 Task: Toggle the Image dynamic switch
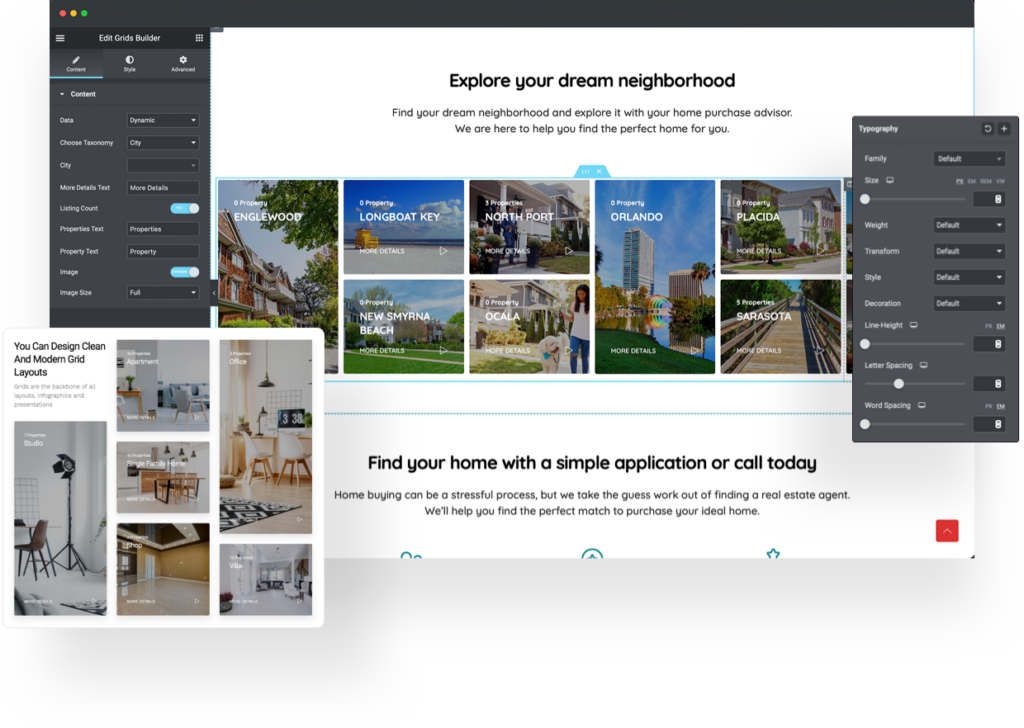(x=184, y=272)
